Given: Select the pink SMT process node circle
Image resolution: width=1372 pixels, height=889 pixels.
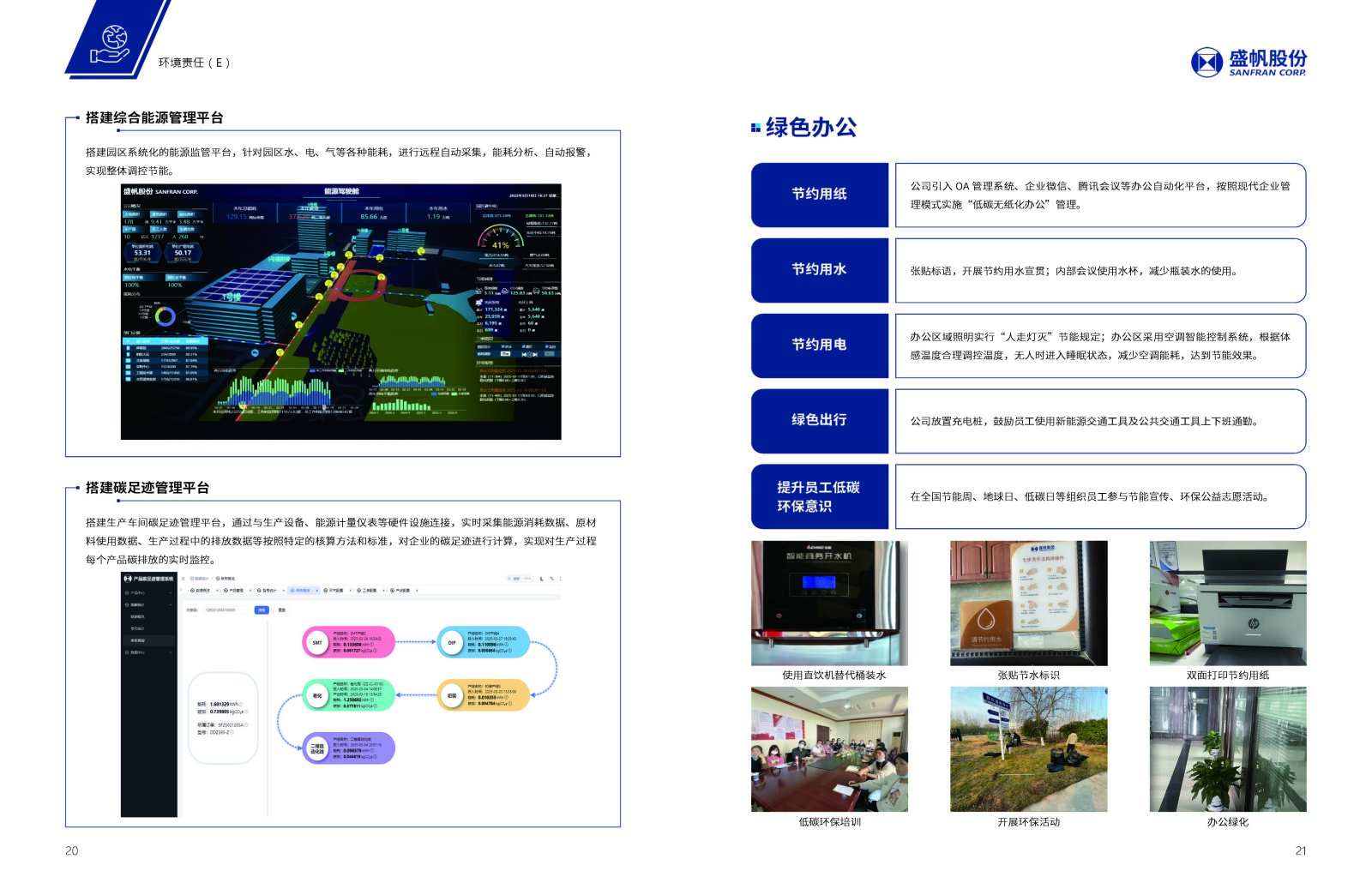Looking at the screenshot, I should click(317, 642).
